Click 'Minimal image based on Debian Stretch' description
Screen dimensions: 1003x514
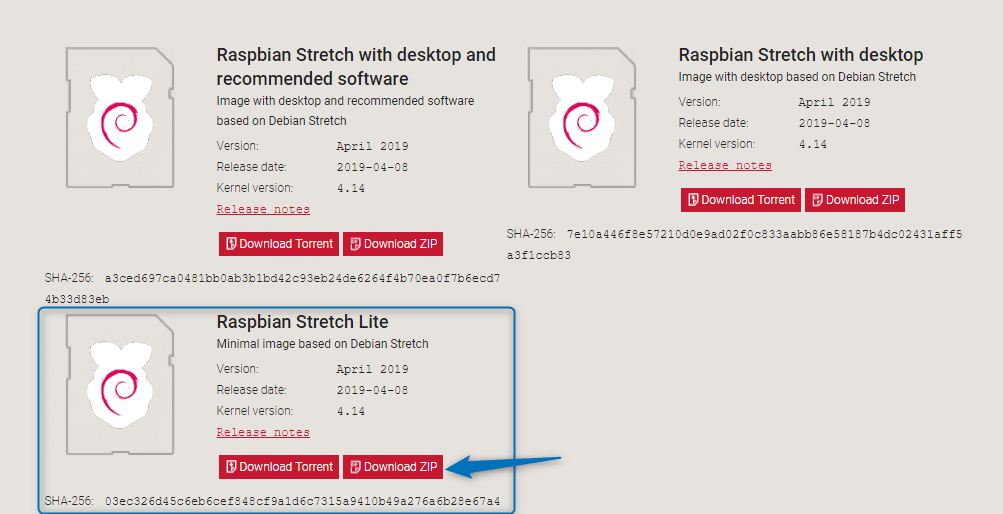(322, 344)
